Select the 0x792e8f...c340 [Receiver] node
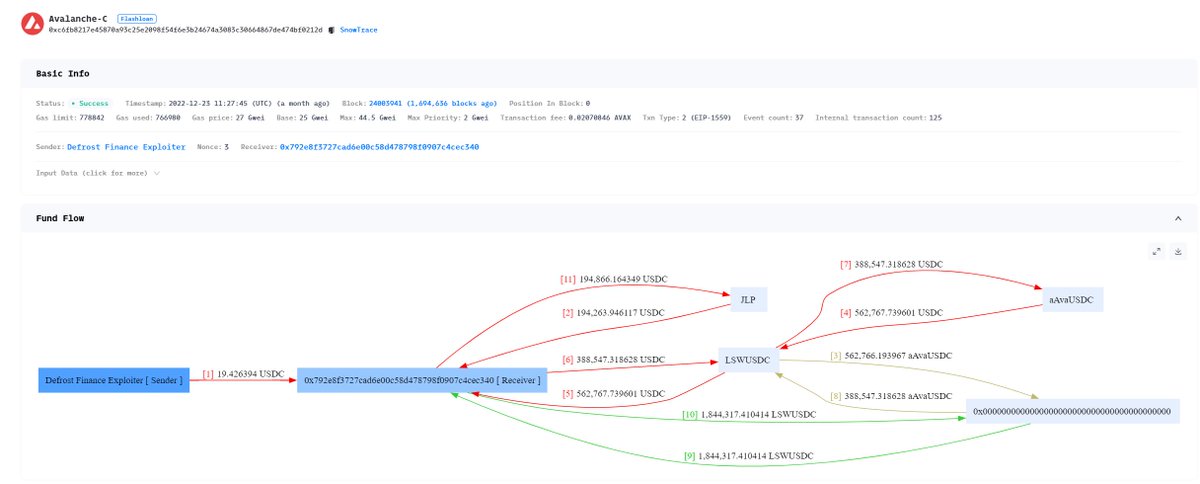The height and width of the screenshot is (484, 1200). click(422, 380)
